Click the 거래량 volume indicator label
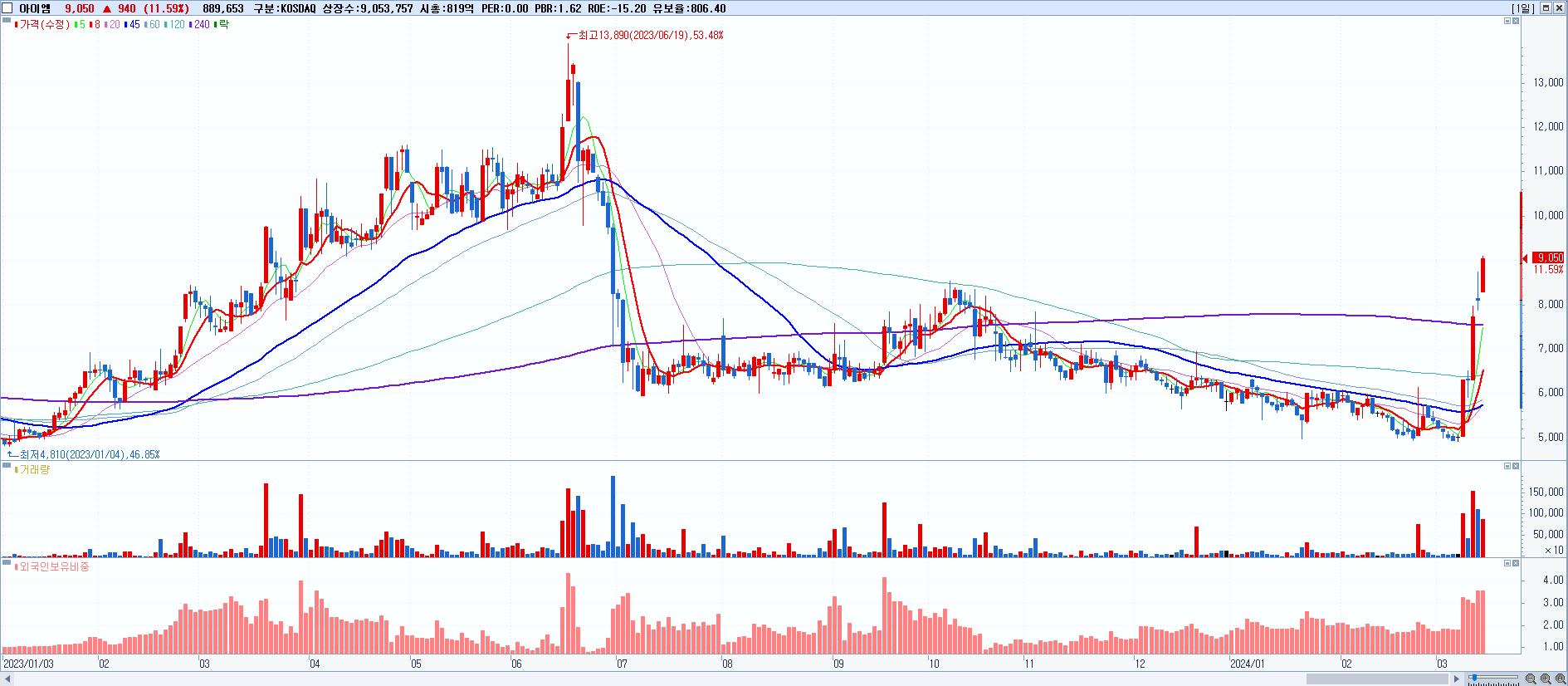The image size is (1568, 686). 33,470
